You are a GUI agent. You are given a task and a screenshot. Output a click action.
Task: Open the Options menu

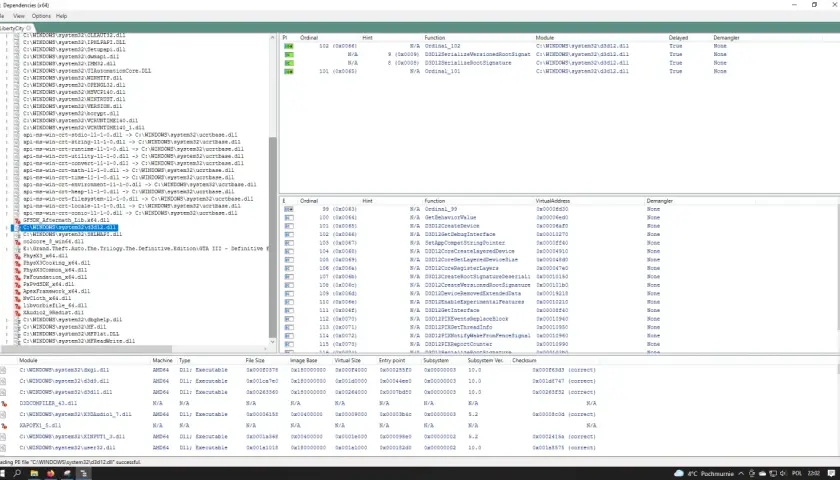41,16
